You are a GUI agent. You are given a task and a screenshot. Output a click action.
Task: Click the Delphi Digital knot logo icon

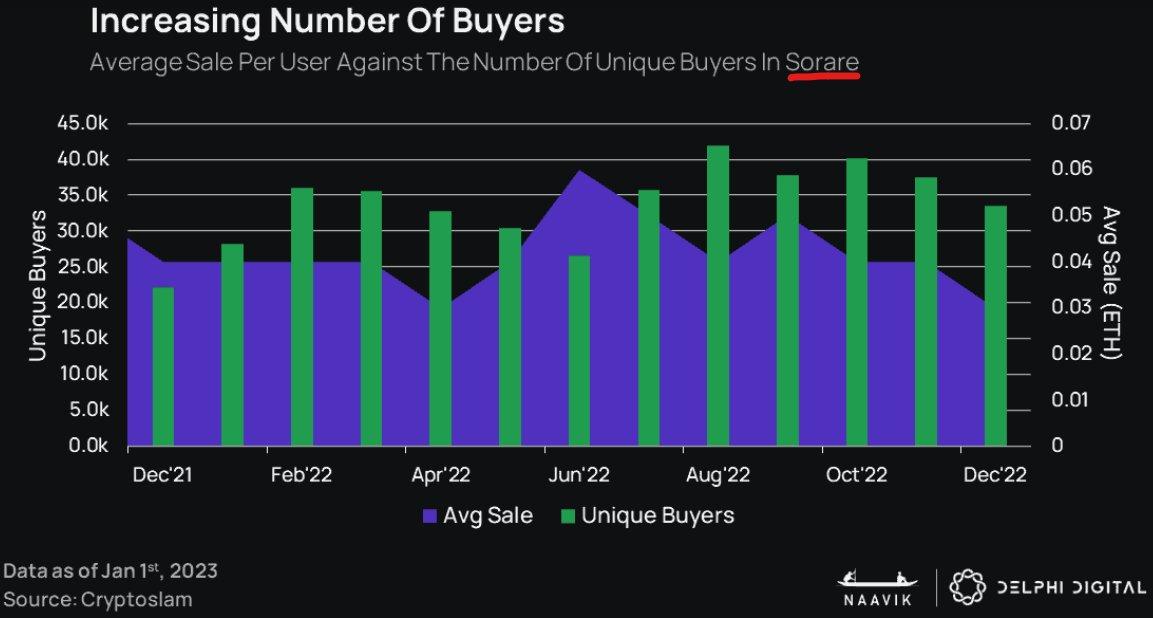pos(965,587)
